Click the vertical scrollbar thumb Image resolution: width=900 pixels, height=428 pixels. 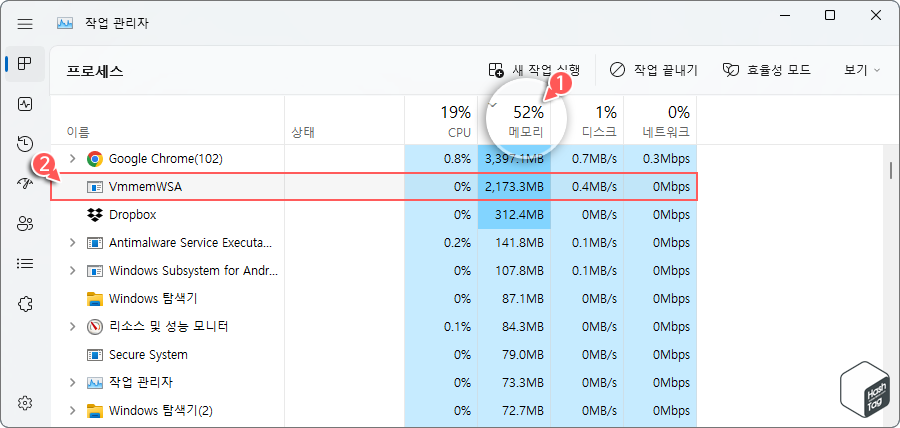click(x=890, y=171)
